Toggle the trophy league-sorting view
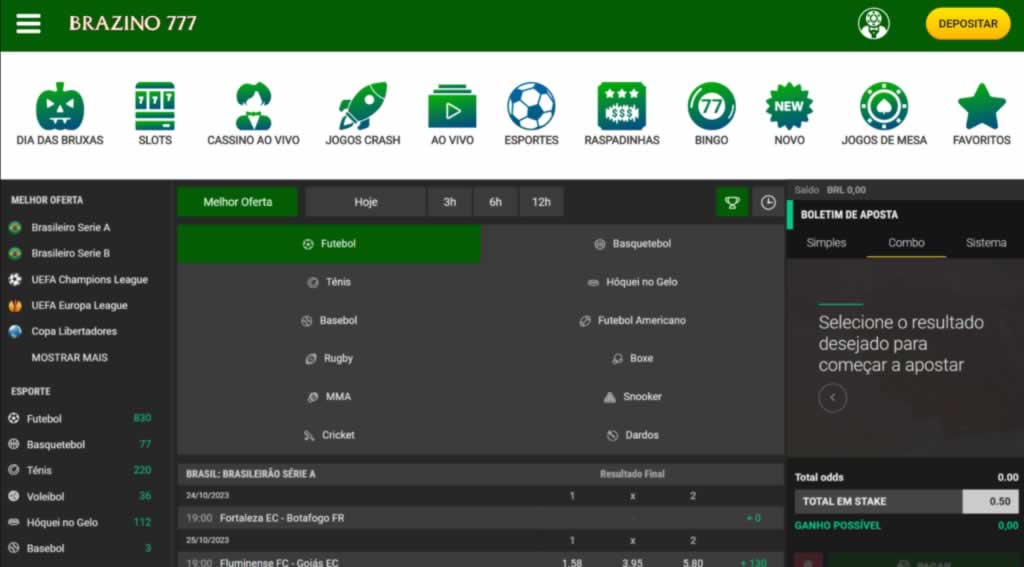The height and width of the screenshot is (567, 1024). [732, 202]
